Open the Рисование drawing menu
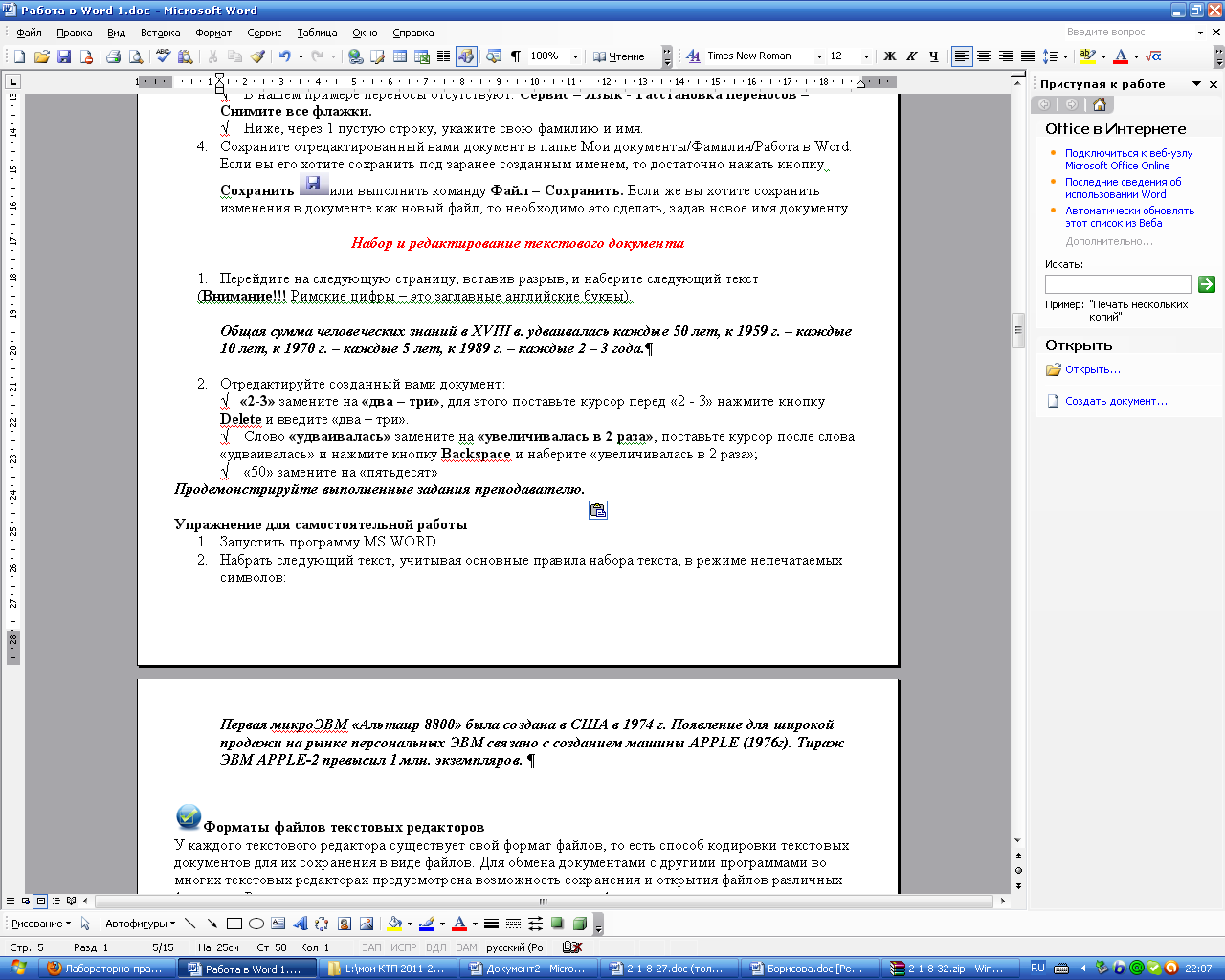The height and width of the screenshot is (980, 1225). [41, 924]
